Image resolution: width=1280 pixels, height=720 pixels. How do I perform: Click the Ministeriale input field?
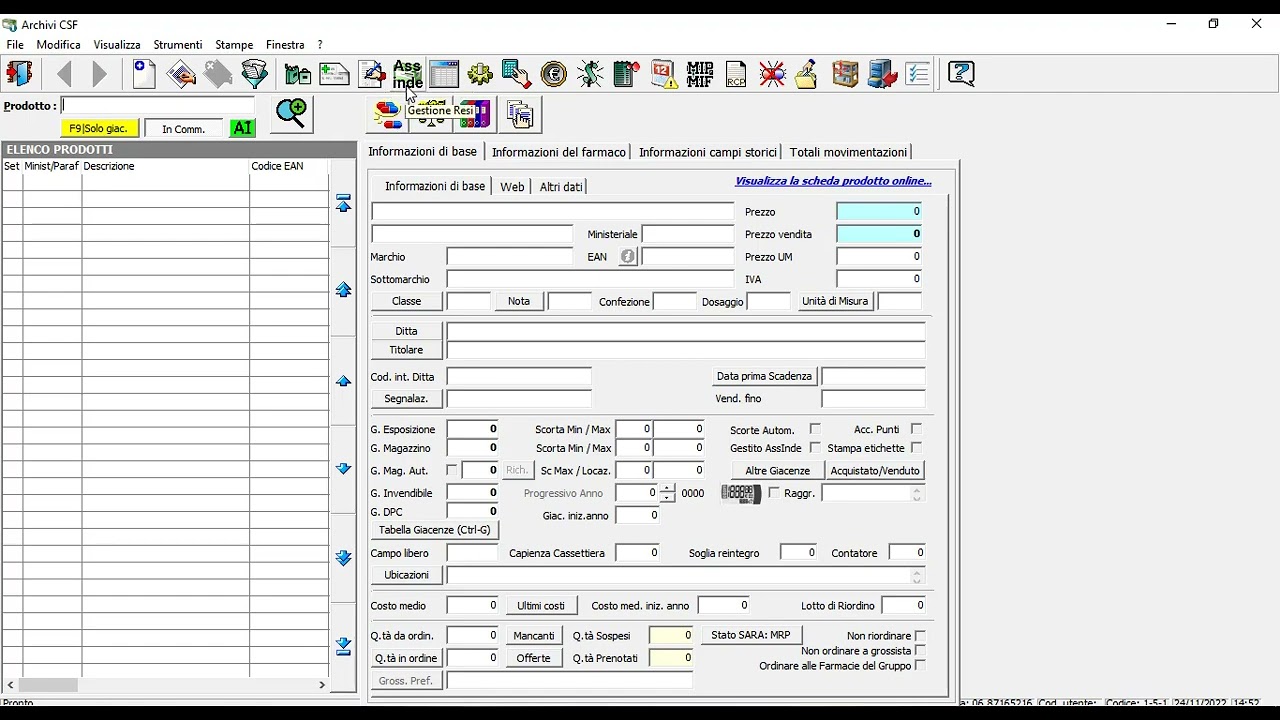688,234
